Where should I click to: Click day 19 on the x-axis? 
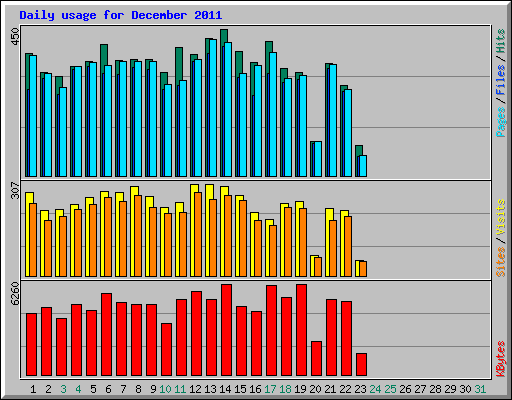300,389
